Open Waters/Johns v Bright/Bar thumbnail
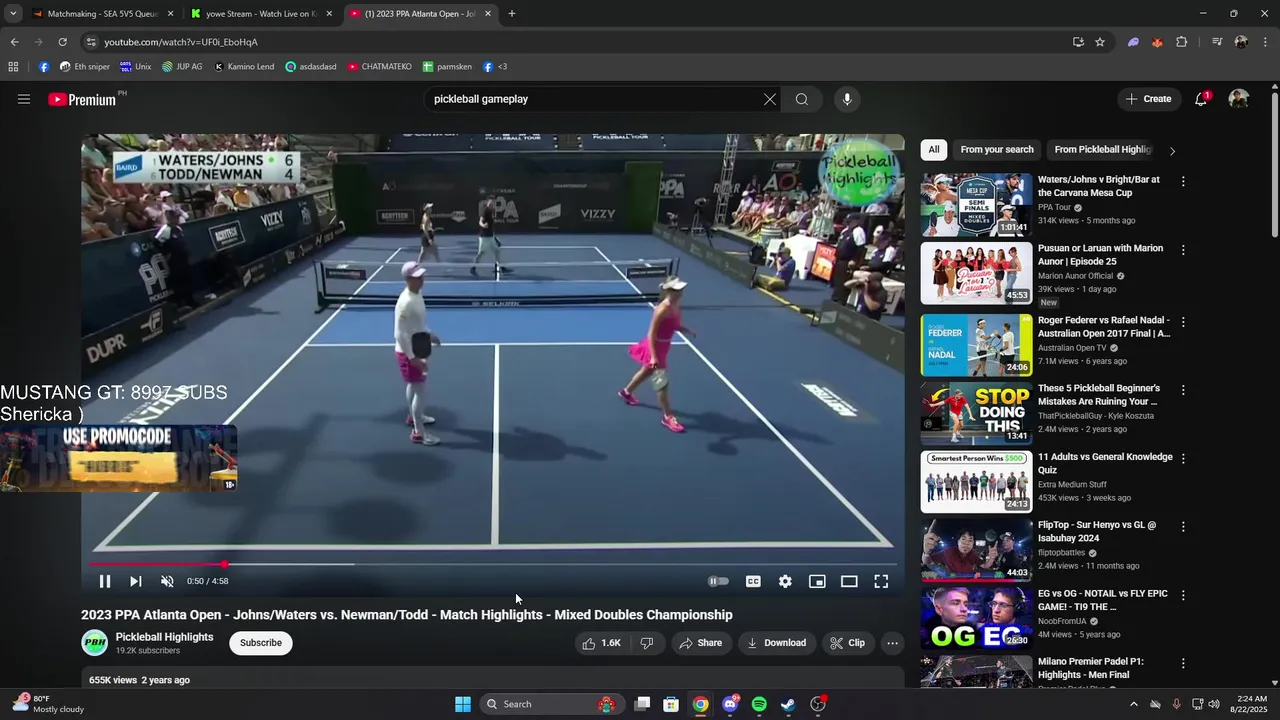The width and height of the screenshot is (1280, 720). (976, 204)
